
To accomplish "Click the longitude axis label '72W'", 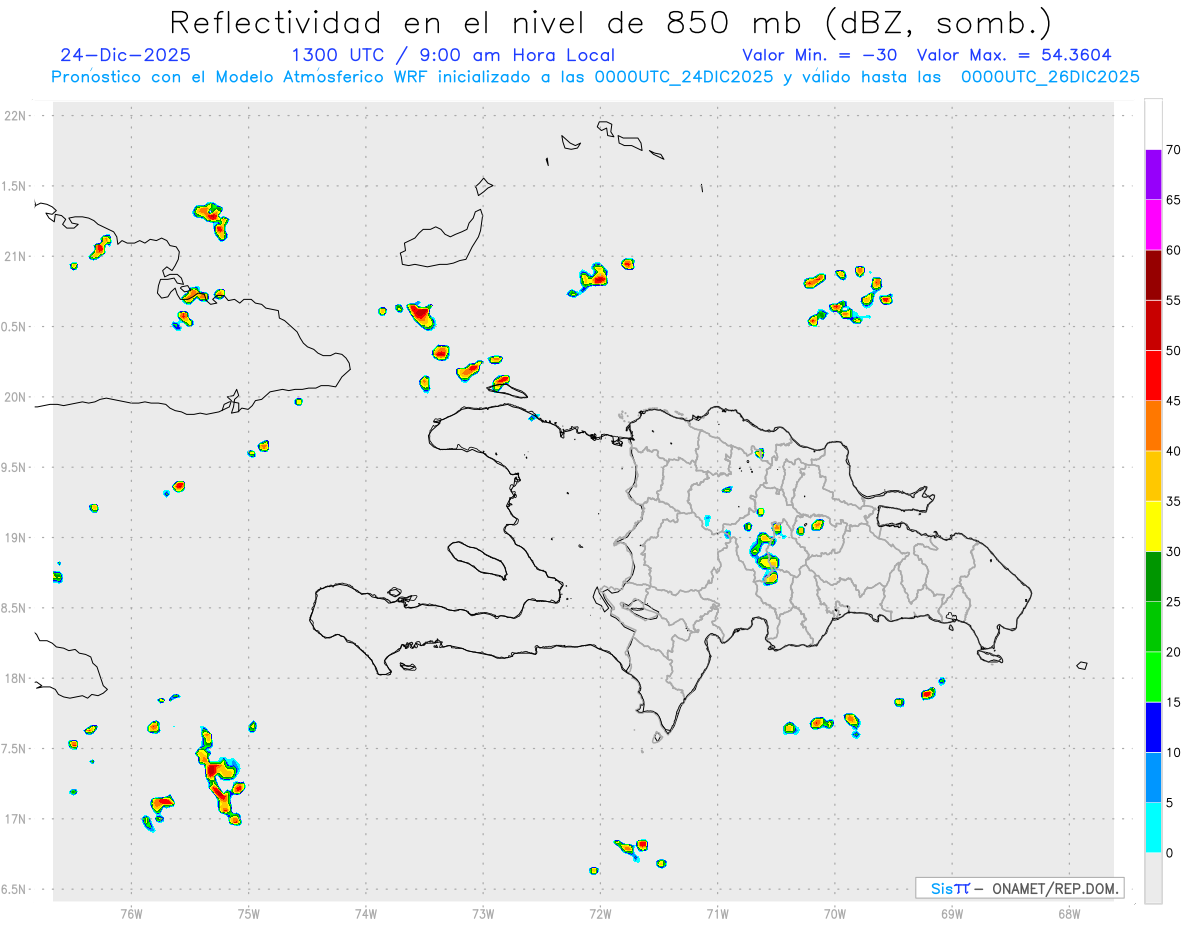I will (x=600, y=913).
